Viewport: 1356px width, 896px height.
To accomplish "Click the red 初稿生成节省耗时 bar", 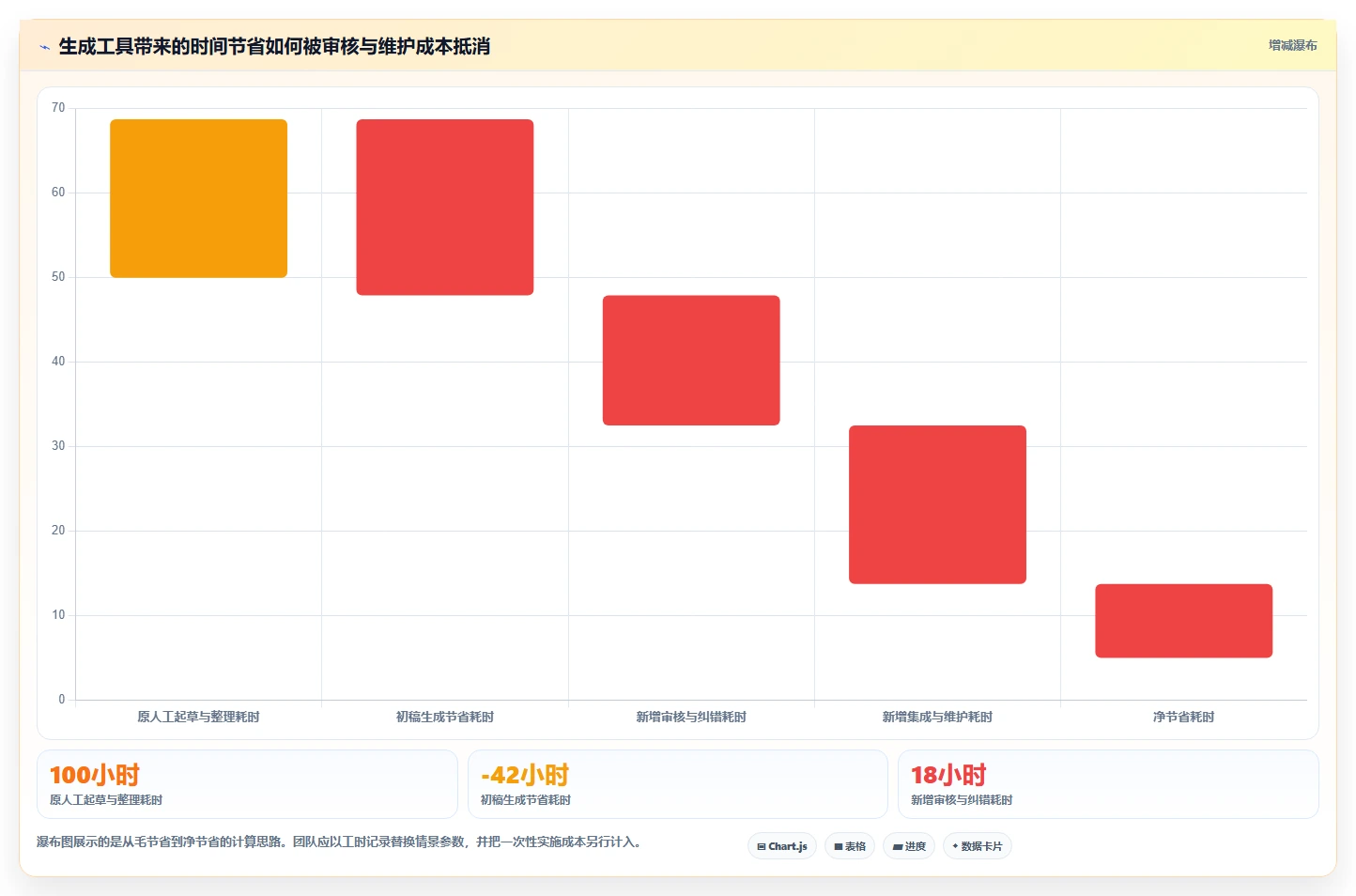I will click(x=445, y=207).
